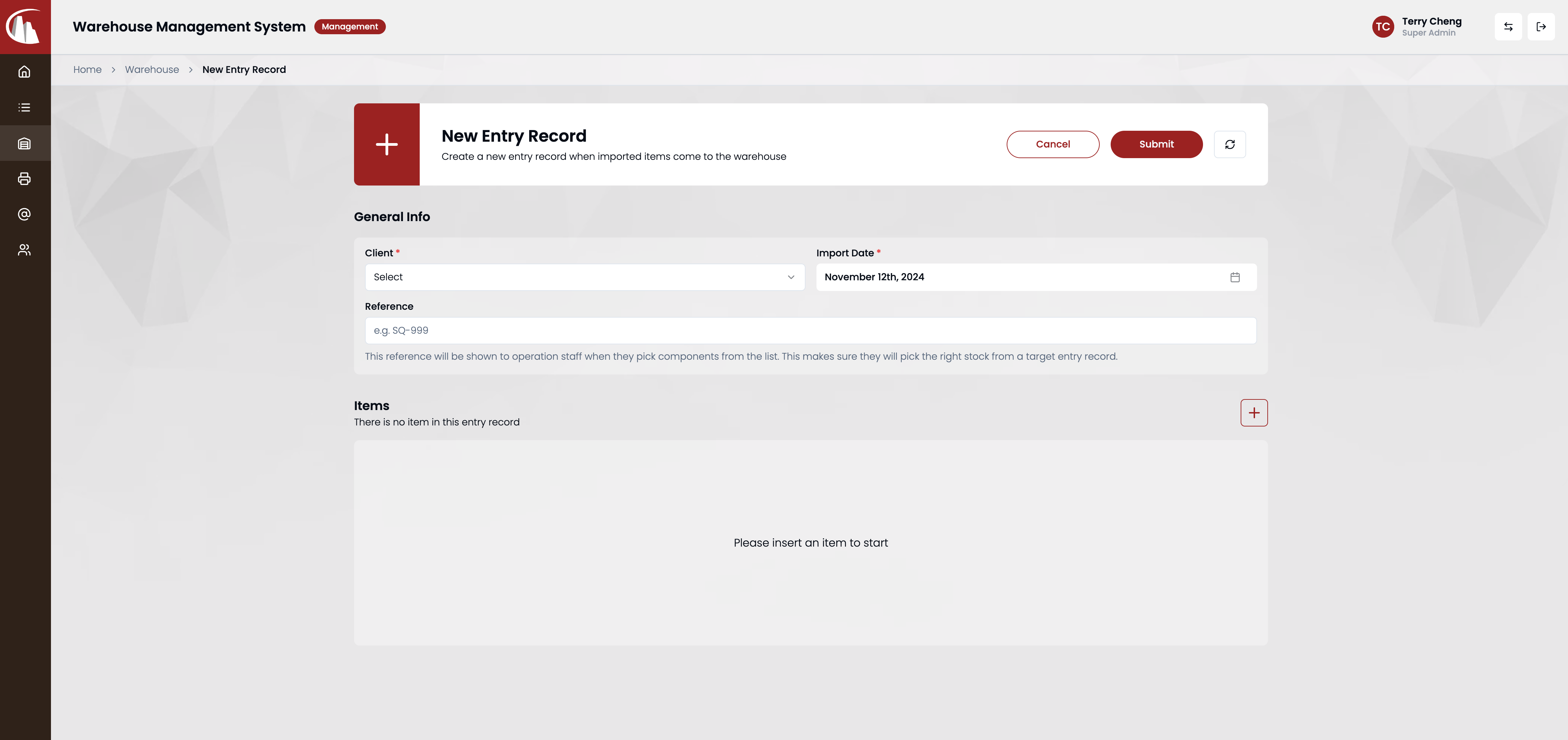Screen dimensions: 1568x740
Task: Click the Client dropdown chevron arrow
Action: pyautogui.click(x=791, y=277)
